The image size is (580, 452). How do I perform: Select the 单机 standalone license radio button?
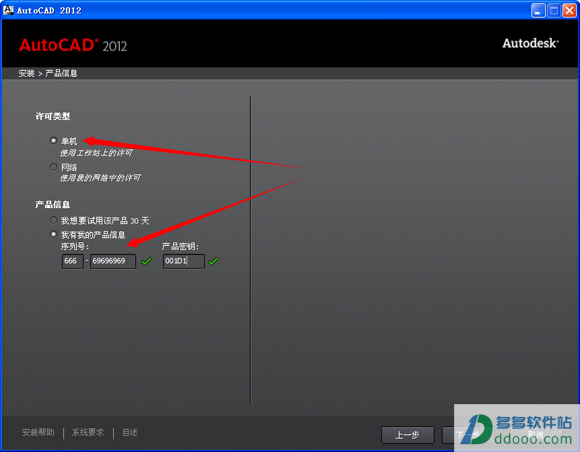coord(54,141)
